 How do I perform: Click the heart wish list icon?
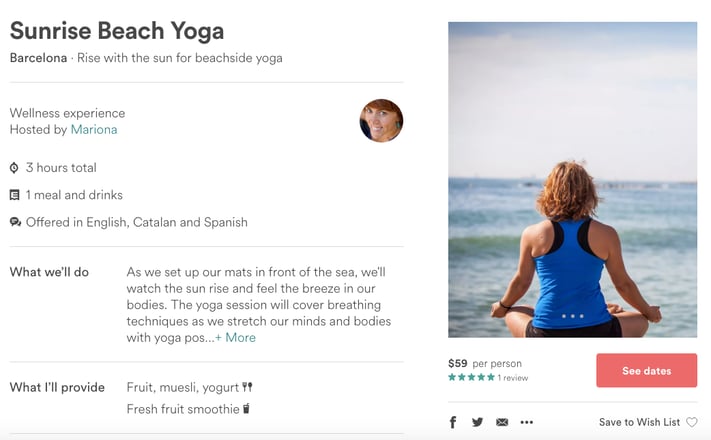tap(692, 422)
